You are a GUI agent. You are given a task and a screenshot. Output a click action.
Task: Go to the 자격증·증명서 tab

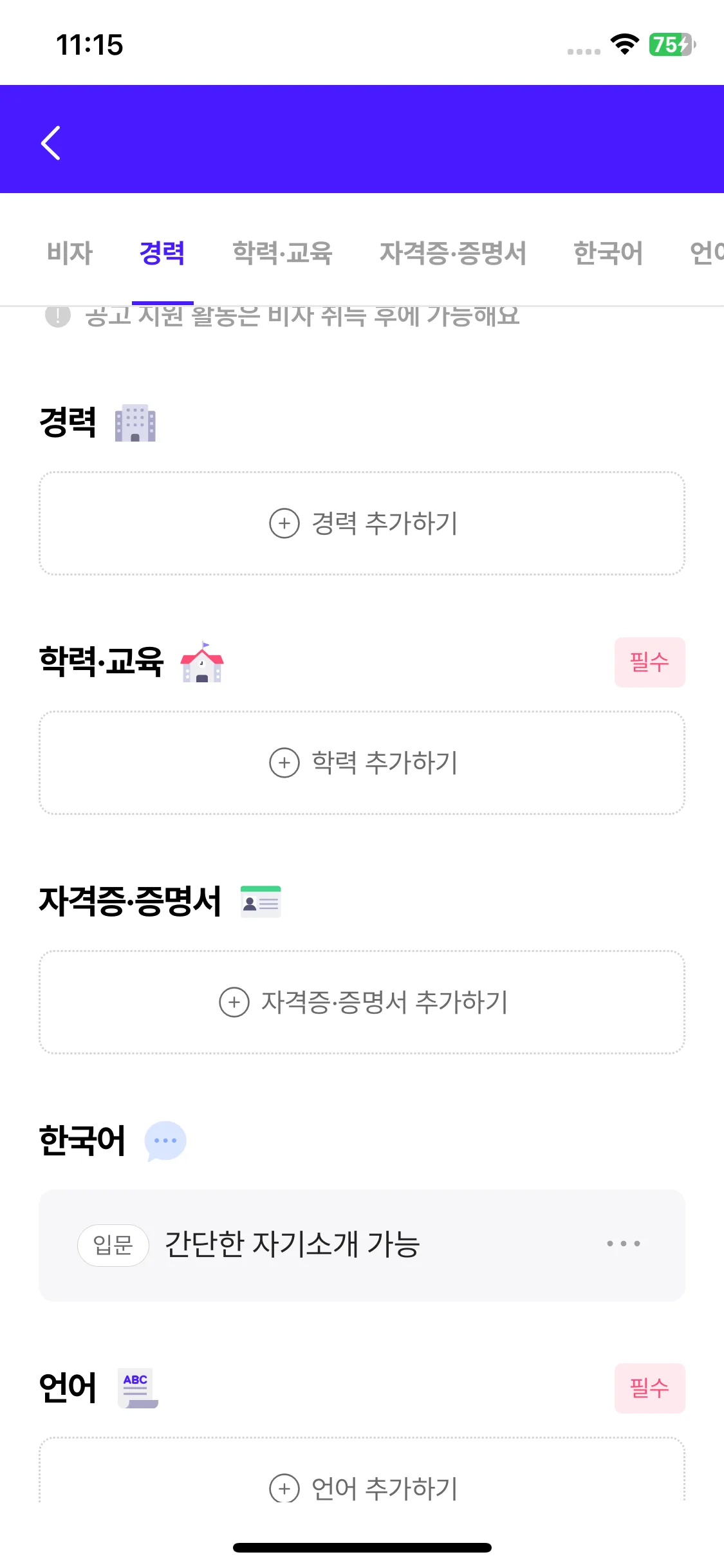452,252
